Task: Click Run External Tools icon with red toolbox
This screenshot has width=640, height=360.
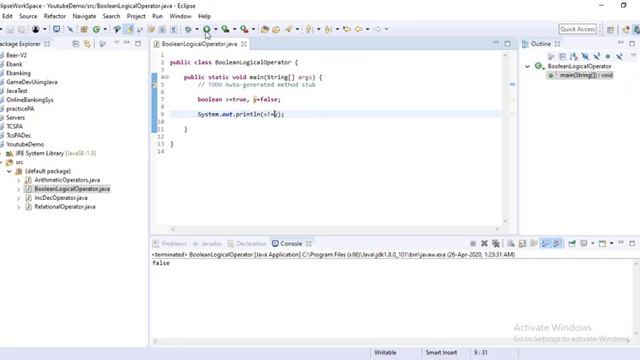Action: tap(244, 29)
